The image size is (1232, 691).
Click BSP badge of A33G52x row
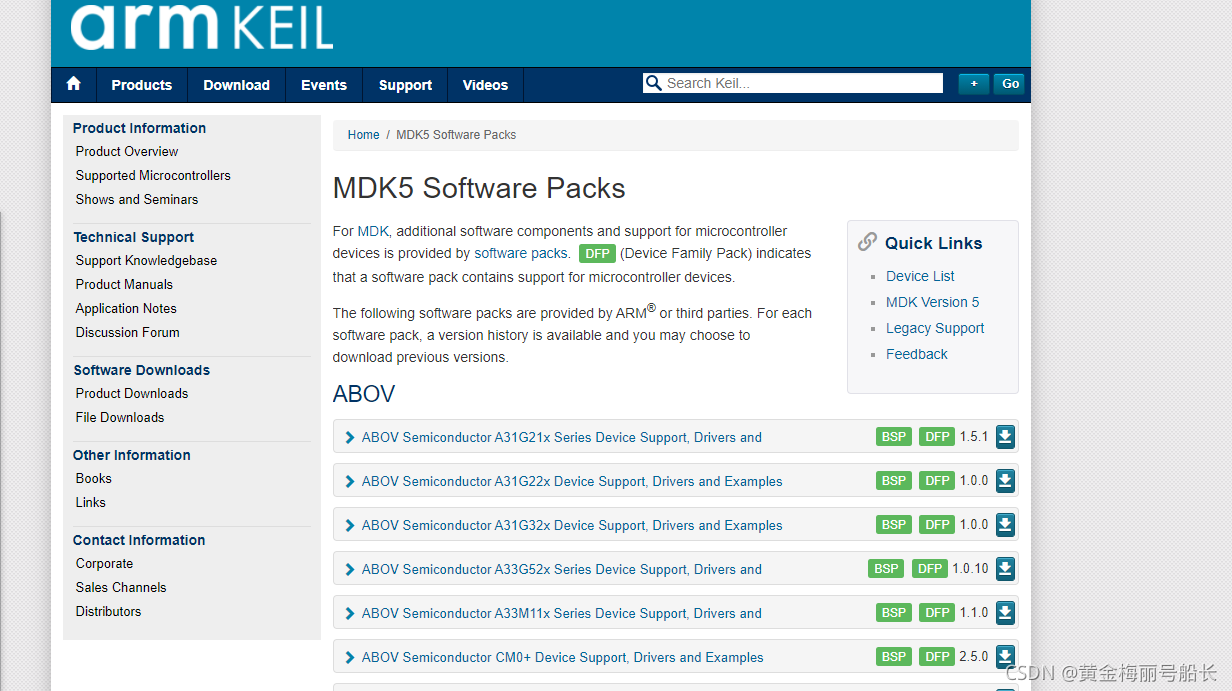pyautogui.click(x=886, y=569)
